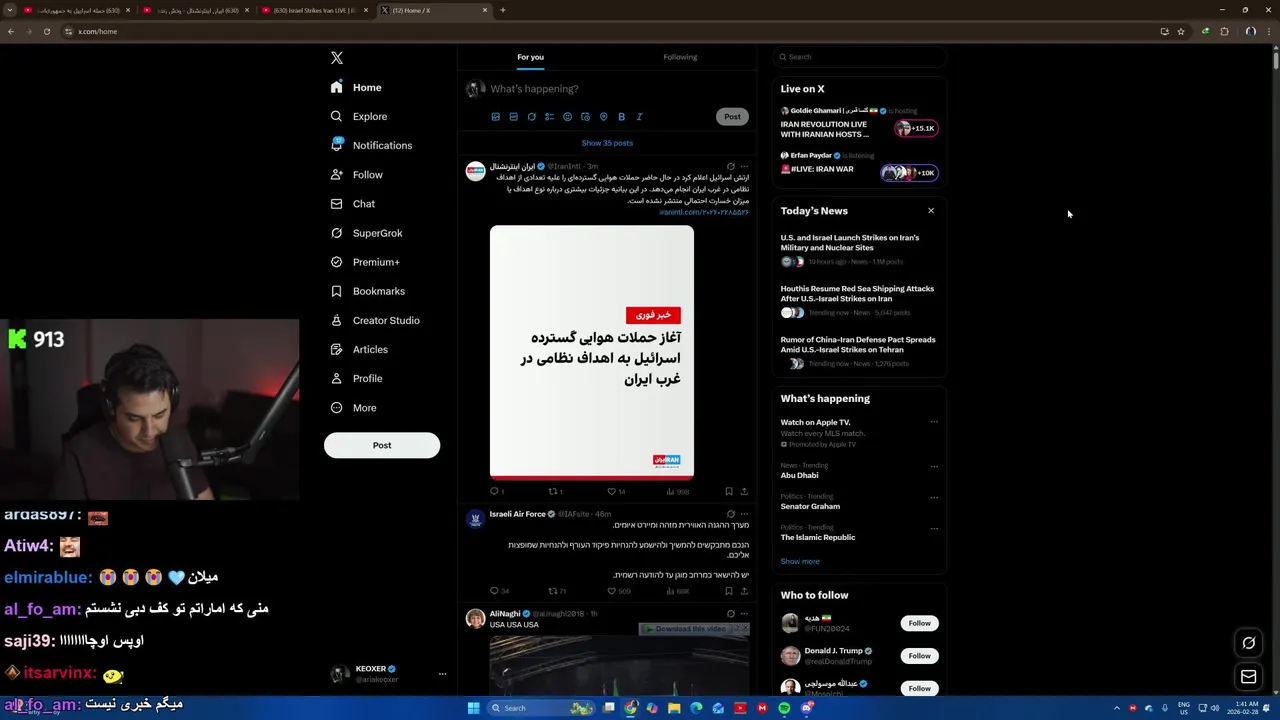Add poll icon in composer

point(549,117)
